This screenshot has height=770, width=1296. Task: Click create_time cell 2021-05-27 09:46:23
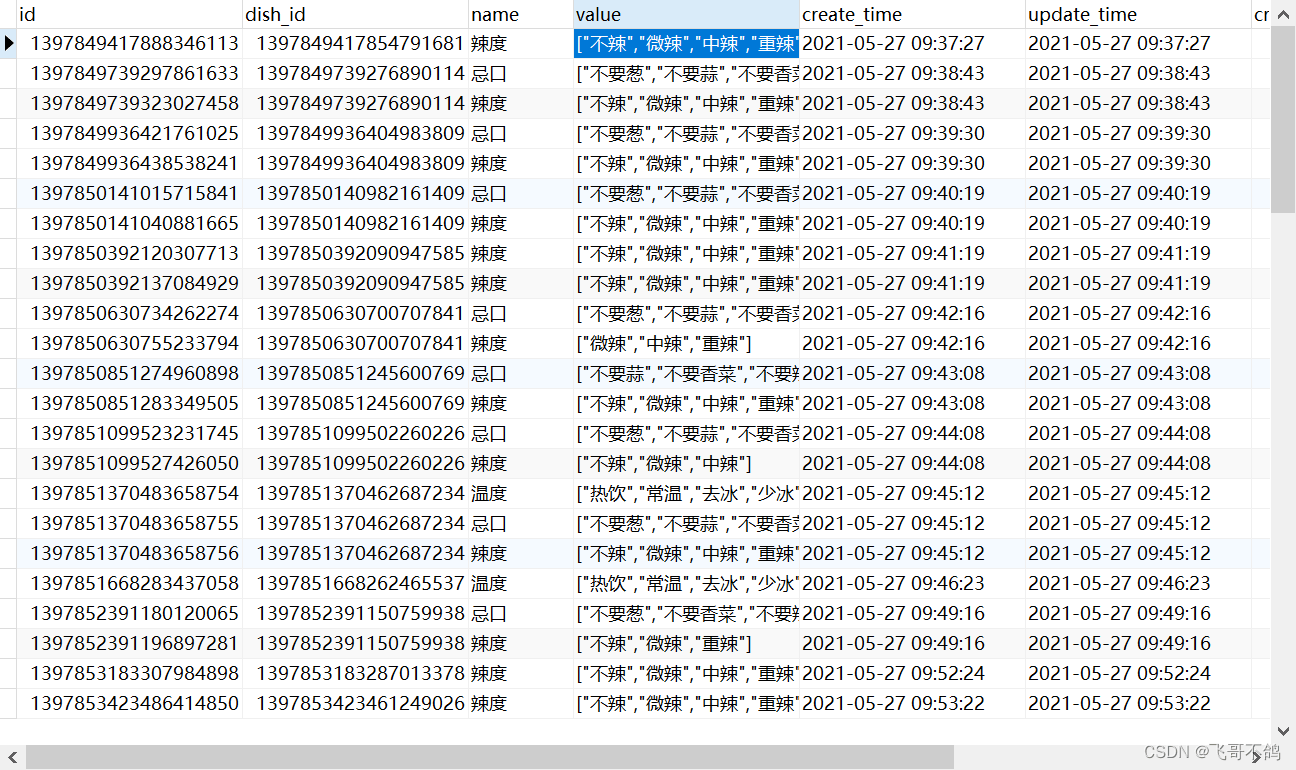pos(912,583)
